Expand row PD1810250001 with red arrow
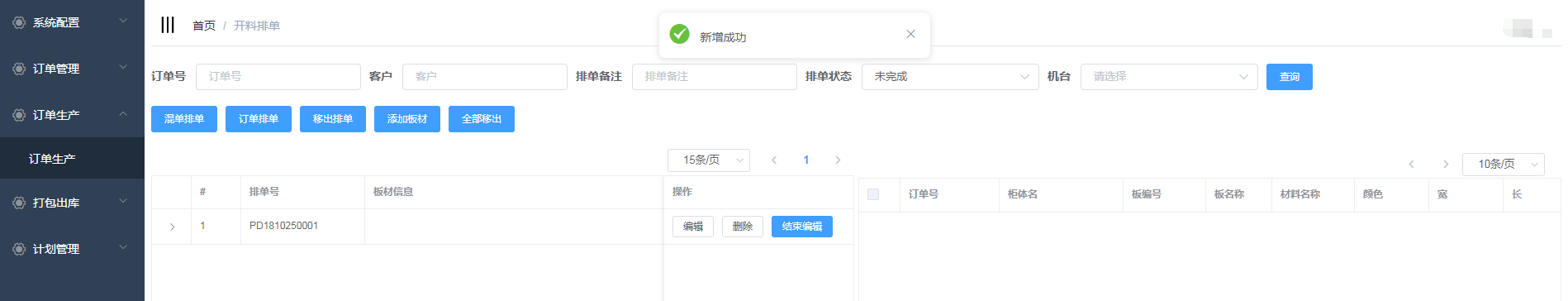 [172, 227]
